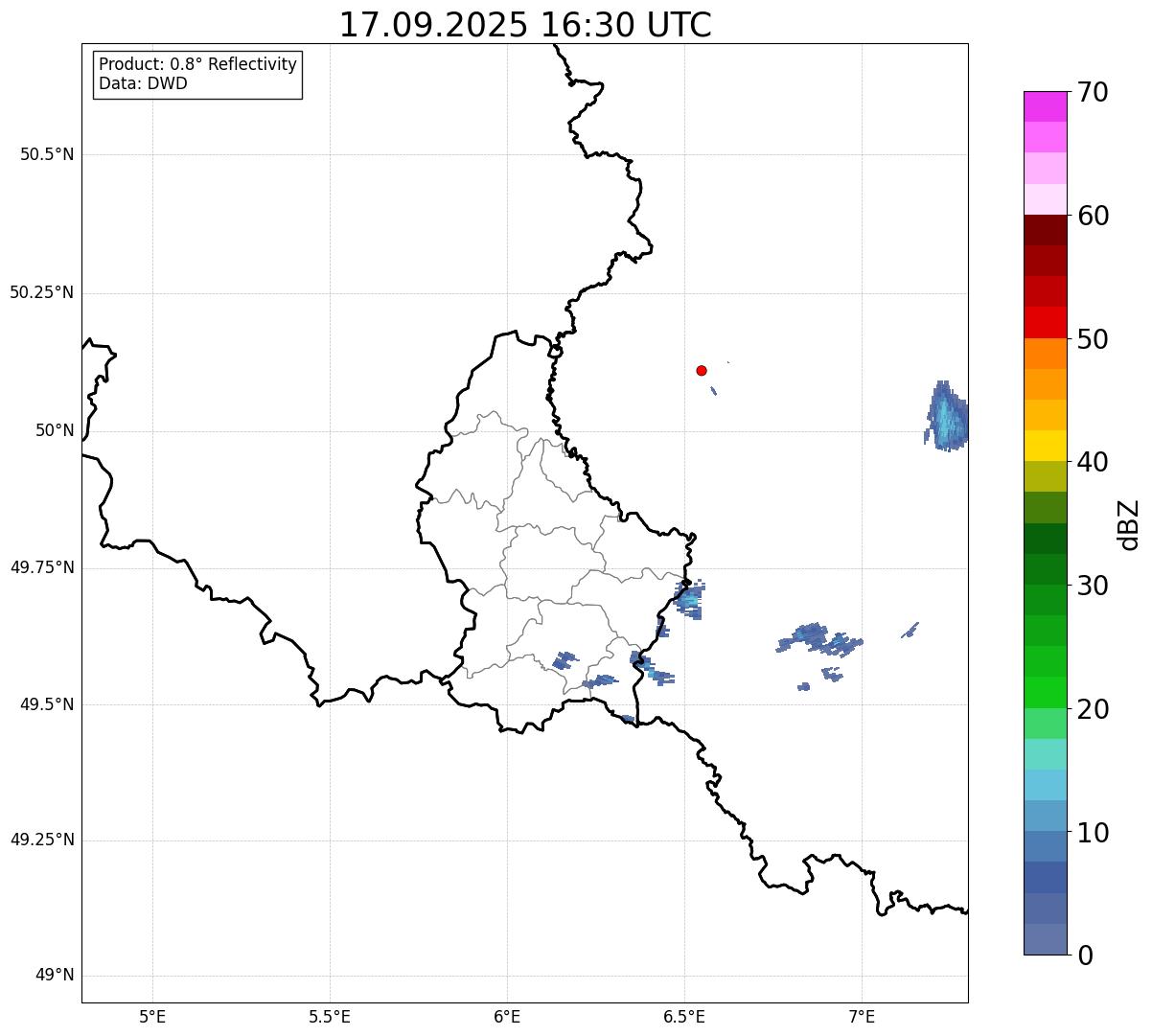Pick the bright red colorbar swatch below 55
This screenshot has height=1036, width=1152.
coord(1045,322)
